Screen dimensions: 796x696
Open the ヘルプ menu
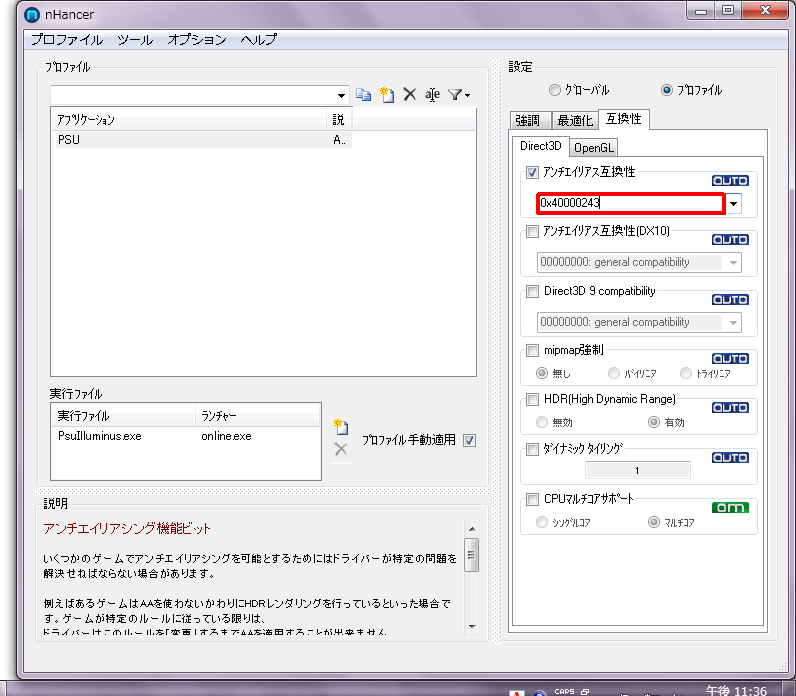[x=259, y=40]
